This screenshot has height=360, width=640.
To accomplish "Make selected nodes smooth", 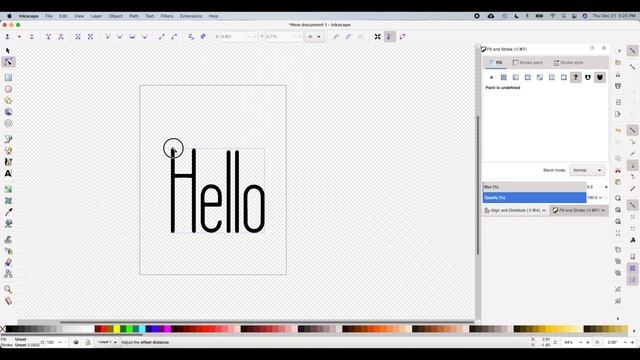I will (x=120, y=37).
